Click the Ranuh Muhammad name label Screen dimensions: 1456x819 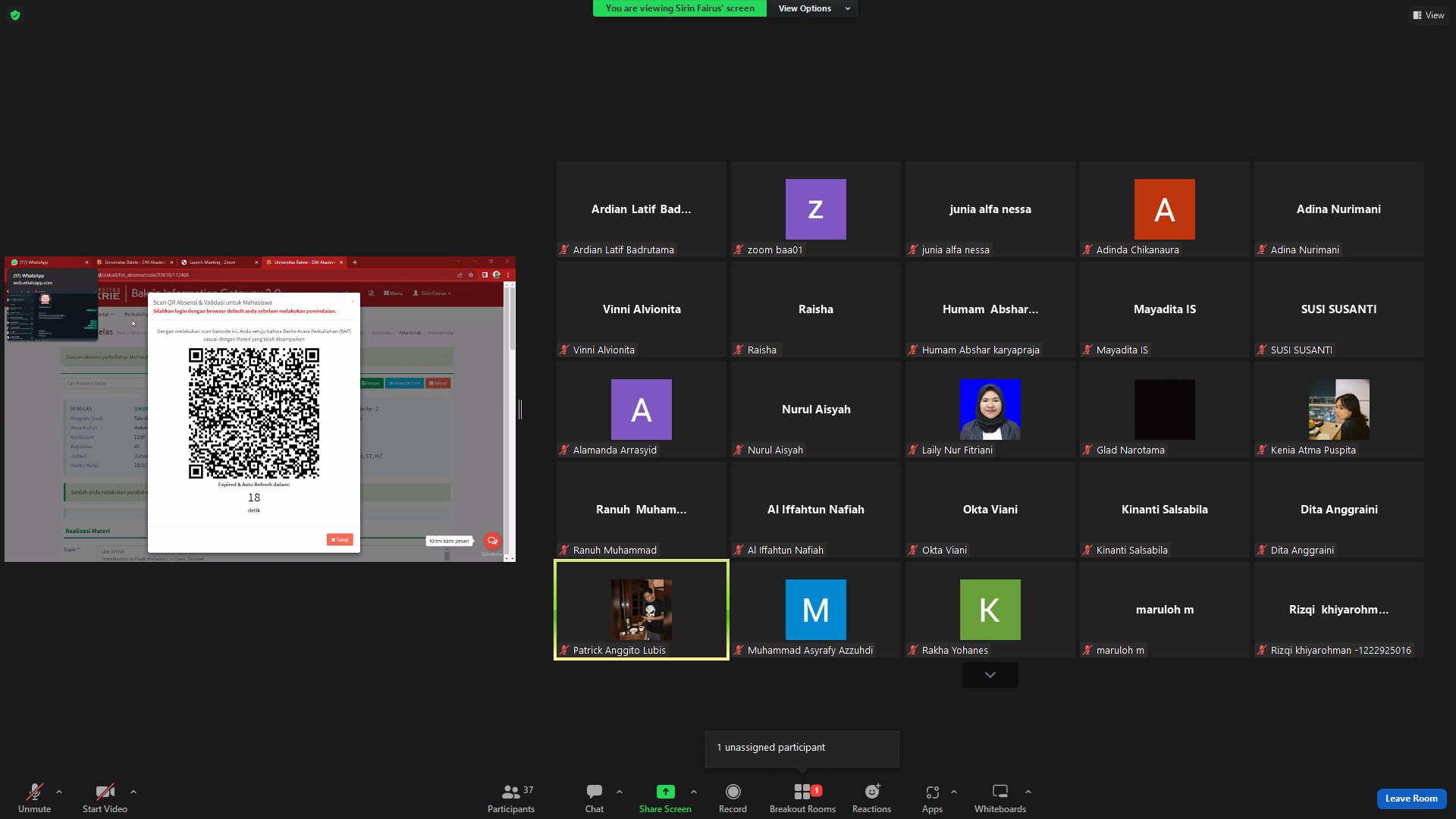pos(614,550)
